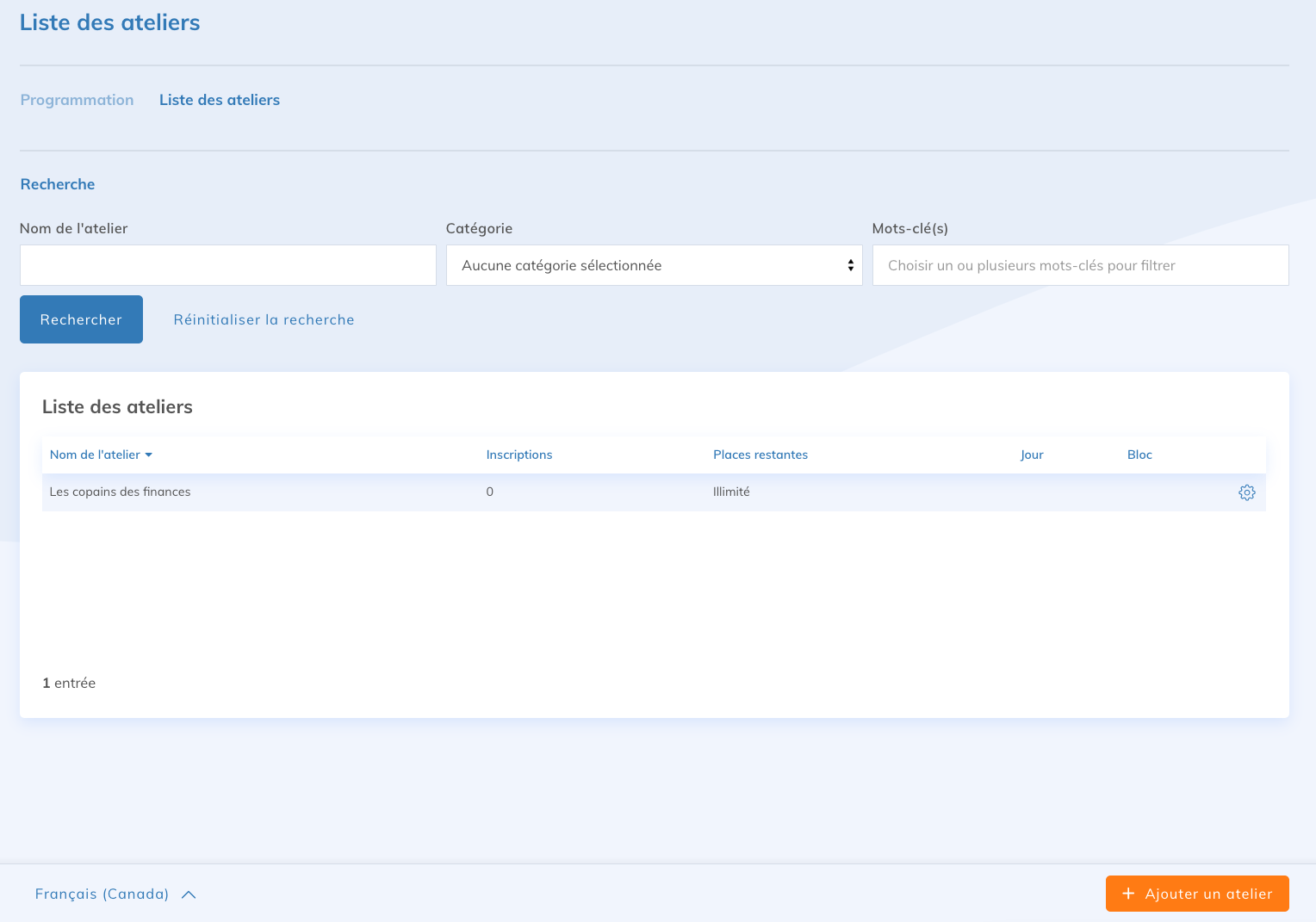Screen dimensions: 1316x922
Task: Switch to the Programmation tab
Action: (77, 100)
